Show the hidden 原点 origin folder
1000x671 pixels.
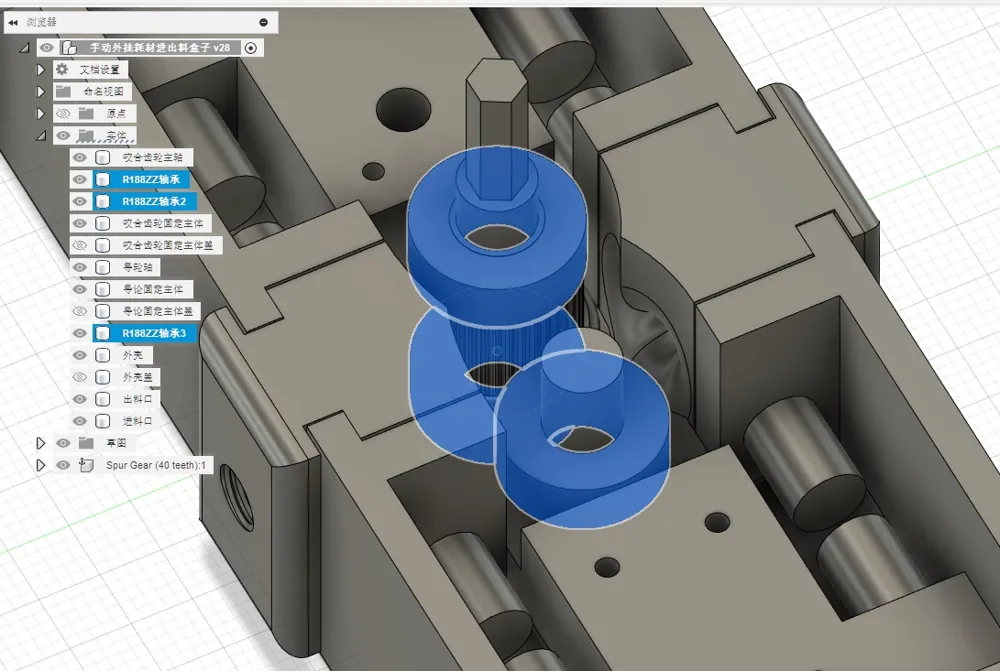point(63,113)
